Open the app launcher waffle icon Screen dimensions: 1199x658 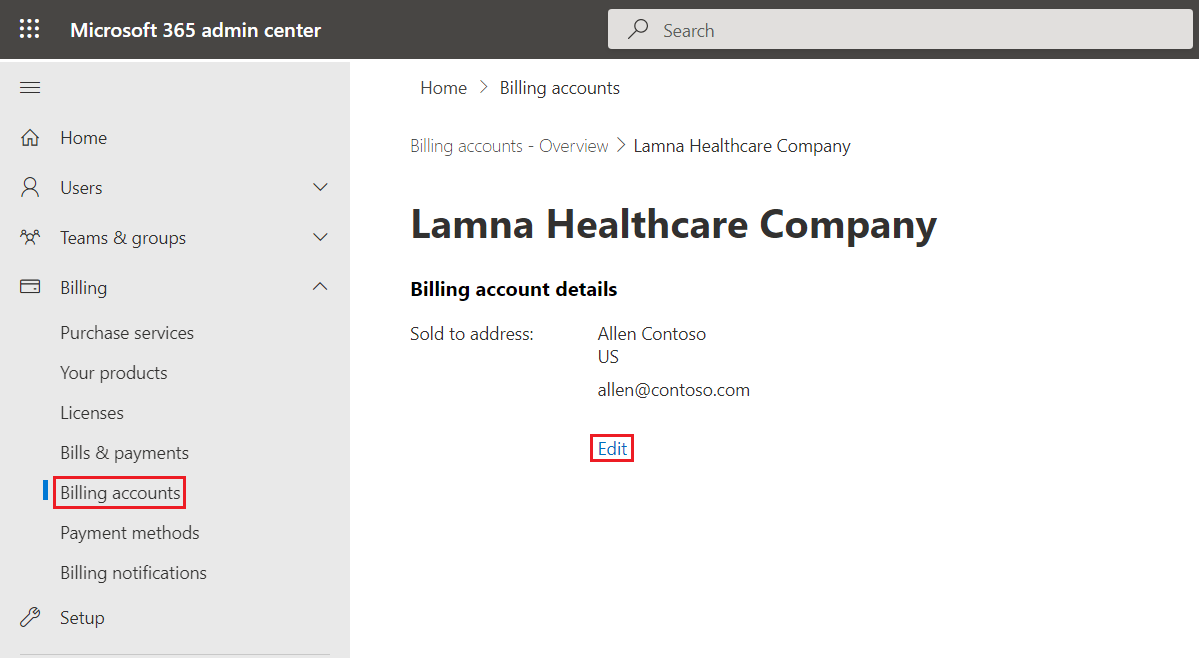click(x=29, y=29)
